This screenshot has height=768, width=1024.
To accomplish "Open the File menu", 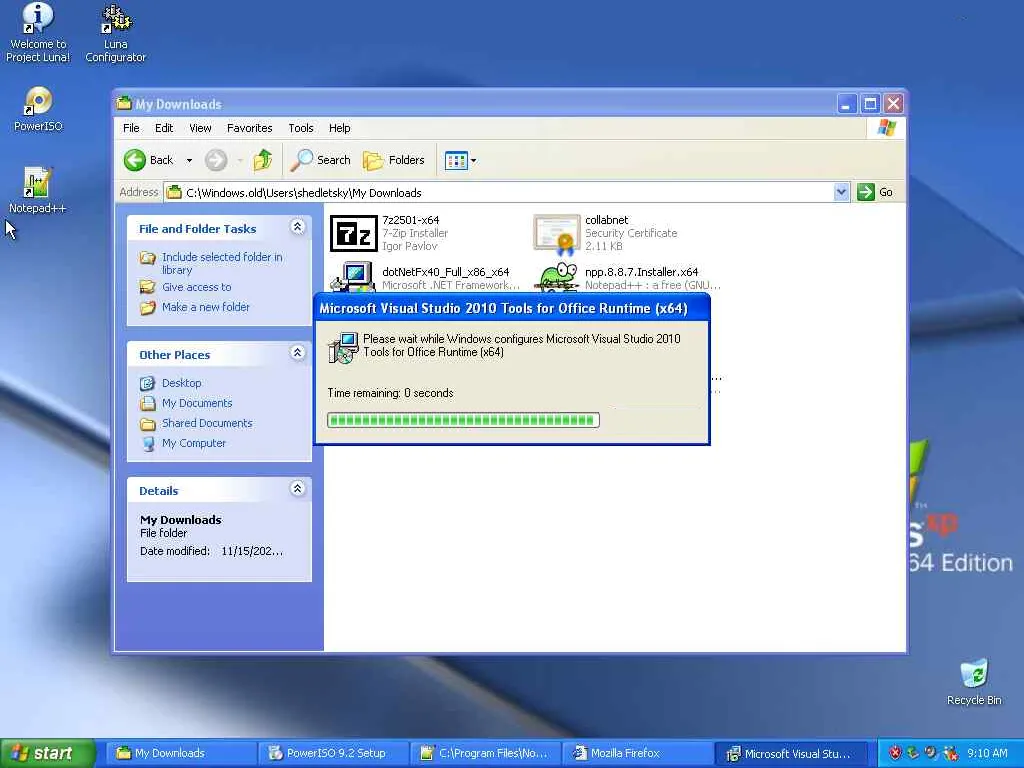I will pyautogui.click(x=131, y=128).
